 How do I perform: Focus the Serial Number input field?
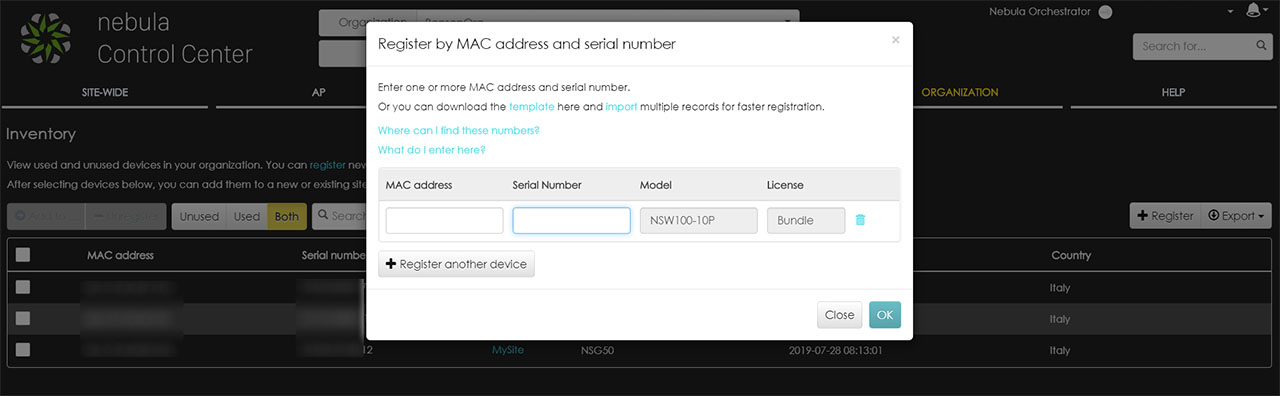pyautogui.click(x=571, y=220)
